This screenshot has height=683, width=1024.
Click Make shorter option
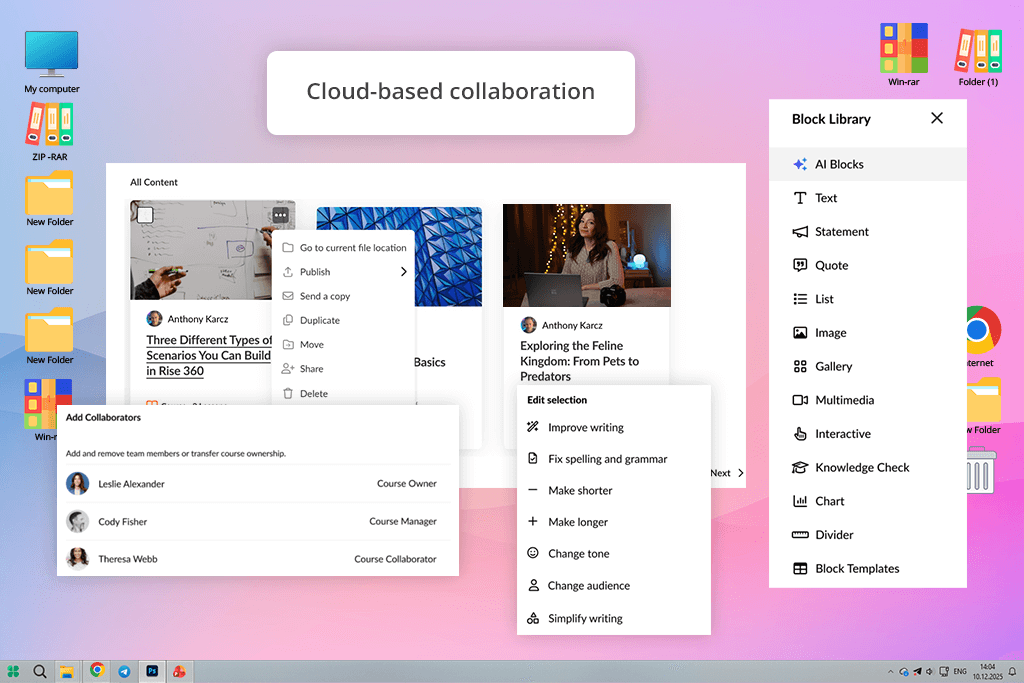point(613,490)
